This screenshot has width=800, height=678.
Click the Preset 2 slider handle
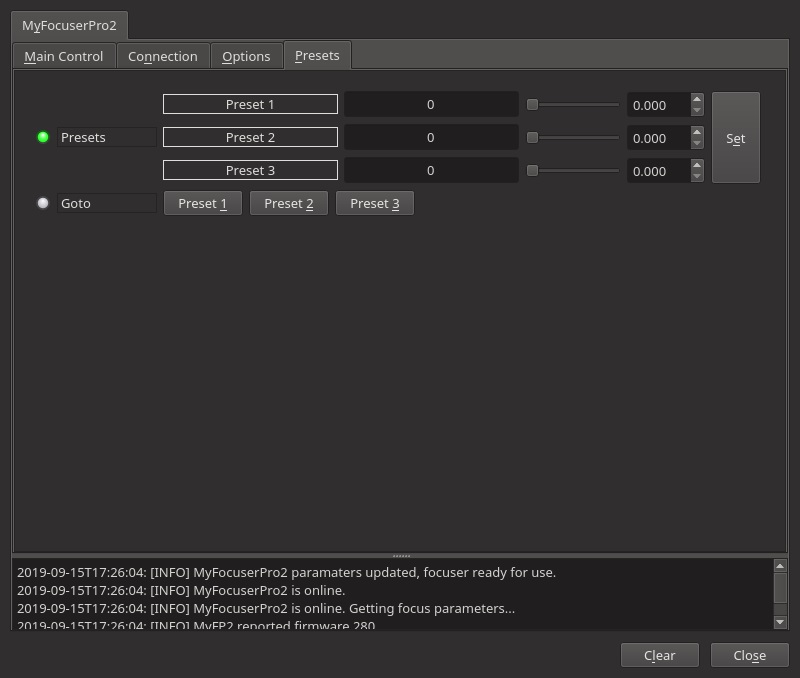point(532,137)
